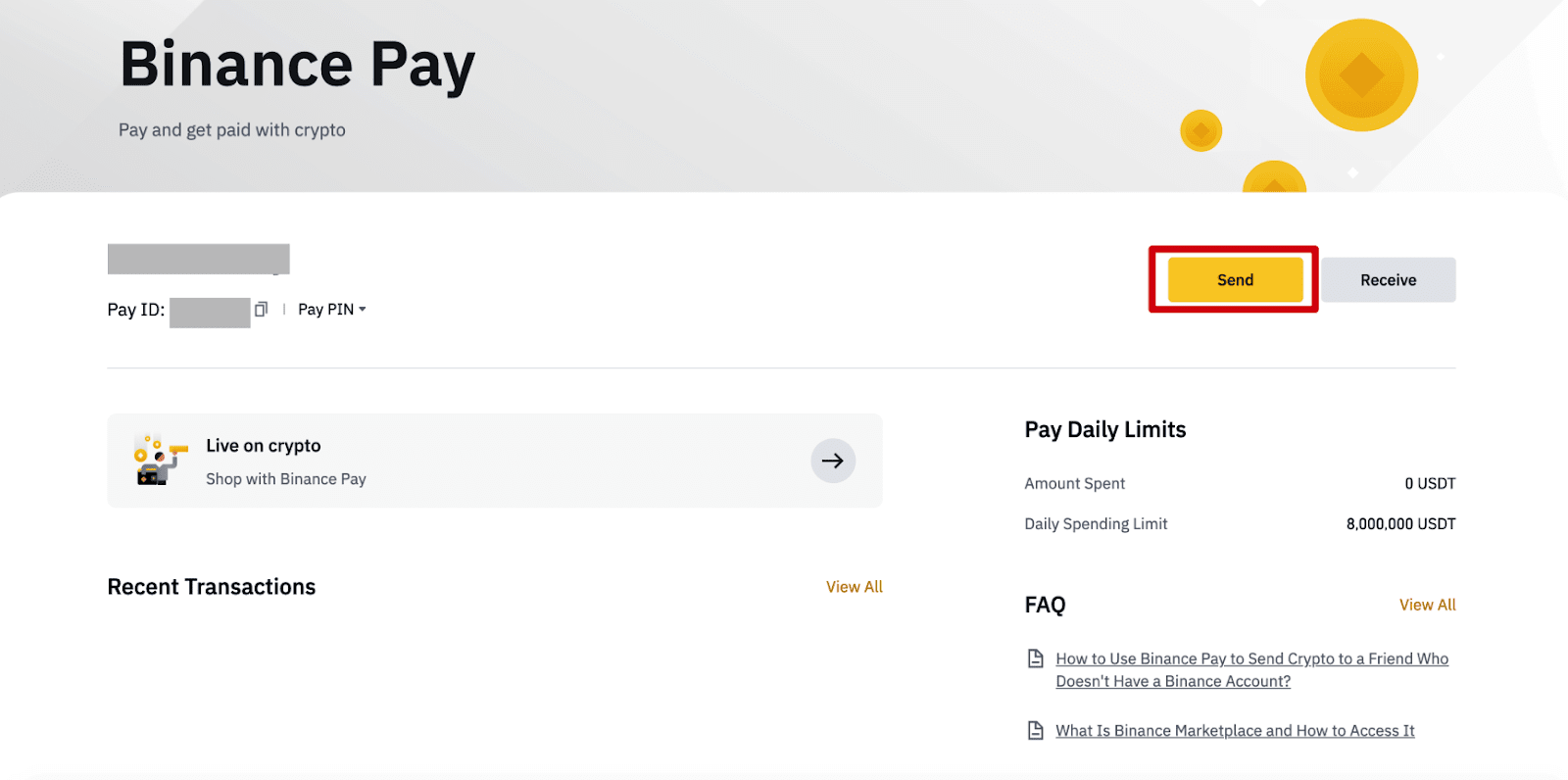Click the Send button
The height and width of the screenshot is (780, 1568).
click(x=1235, y=280)
